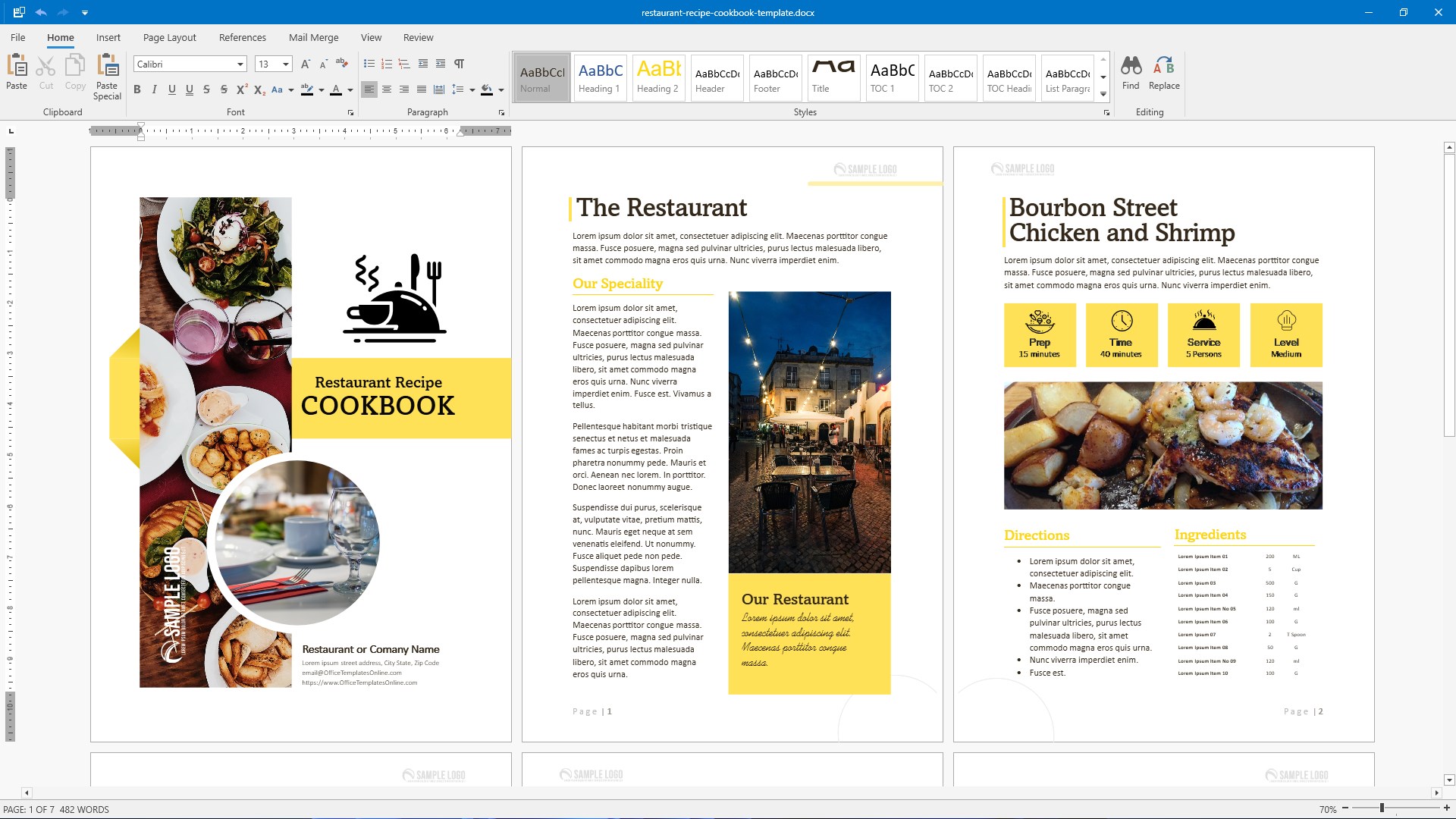Image resolution: width=1456 pixels, height=819 pixels.
Task: Show paragraph marks with the pilcrow icon
Action: [x=459, y=64]
